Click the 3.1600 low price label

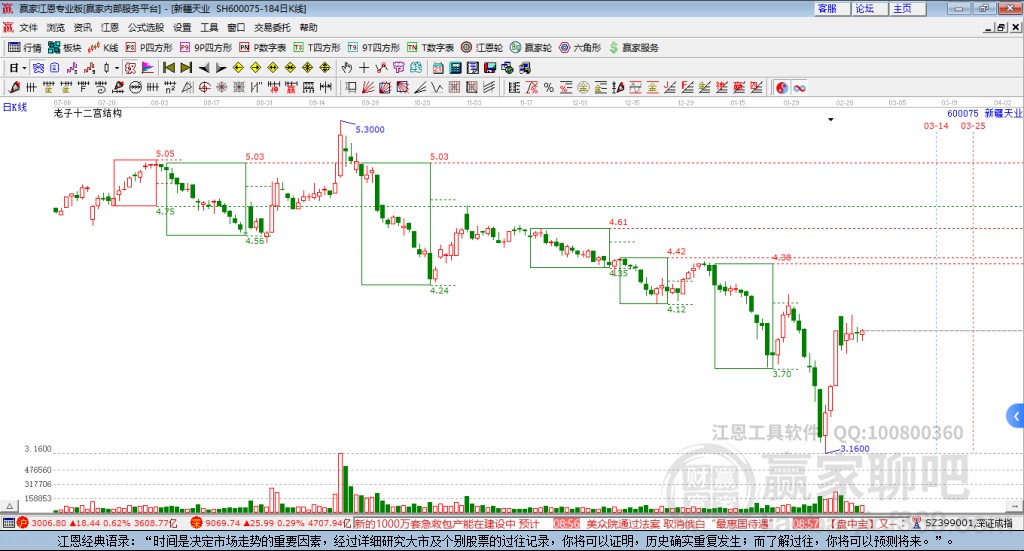click(855, 449)
